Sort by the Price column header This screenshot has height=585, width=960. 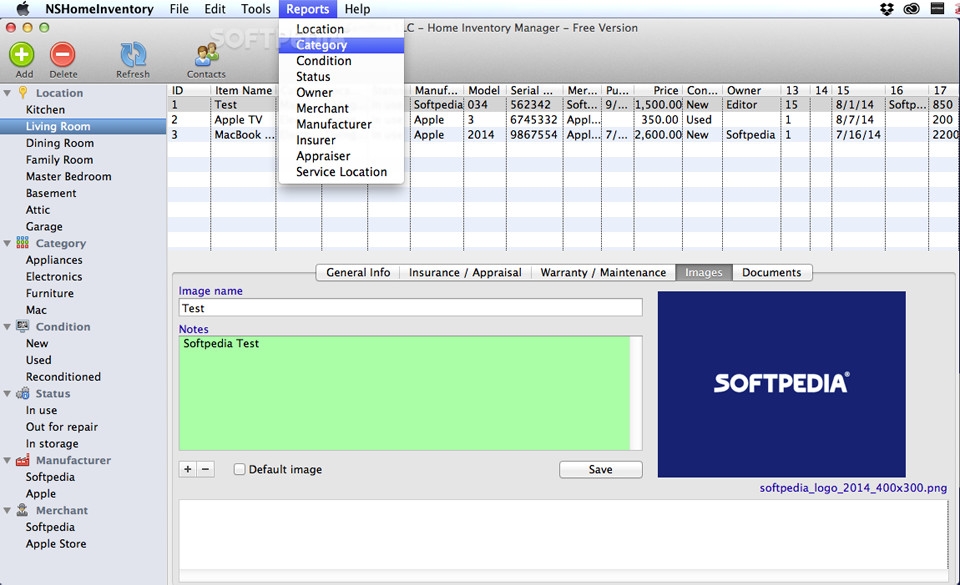pyautogui.click(x=658, y=90)
